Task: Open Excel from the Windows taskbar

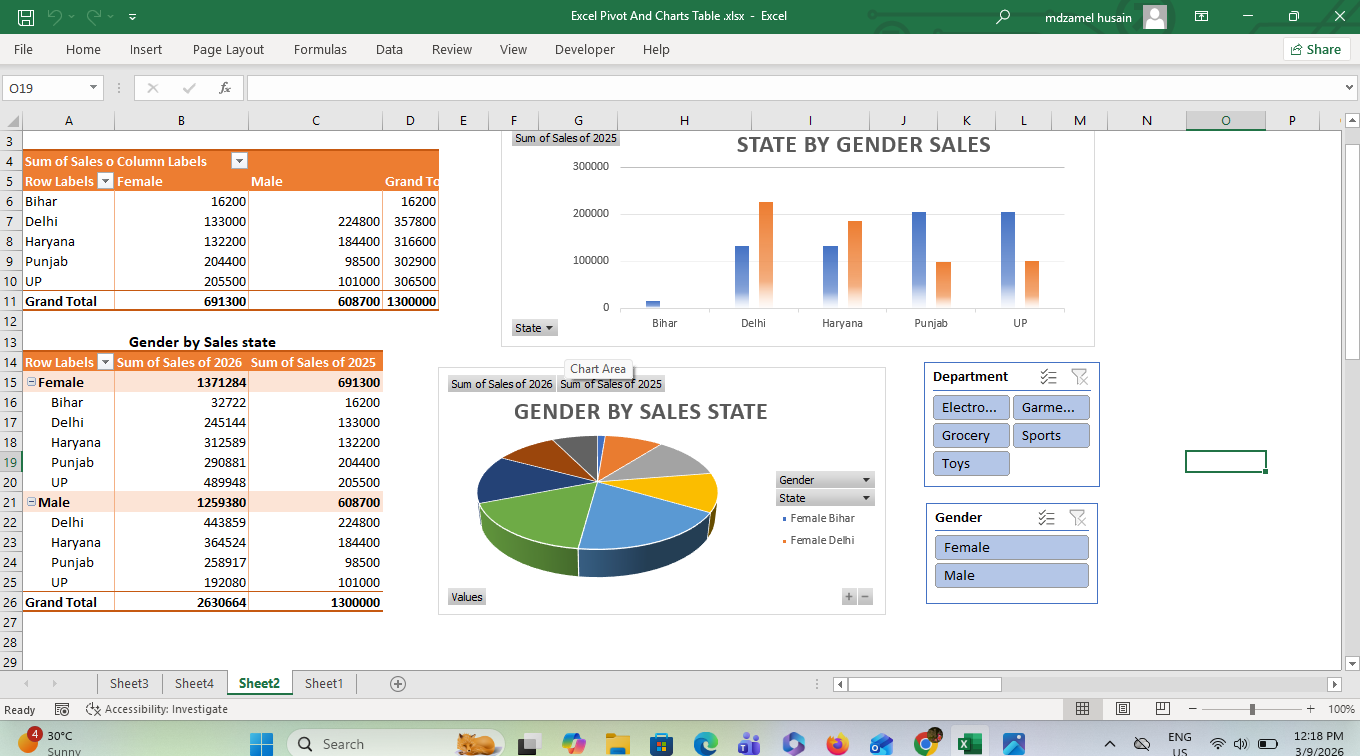Action: coord(968,744)
